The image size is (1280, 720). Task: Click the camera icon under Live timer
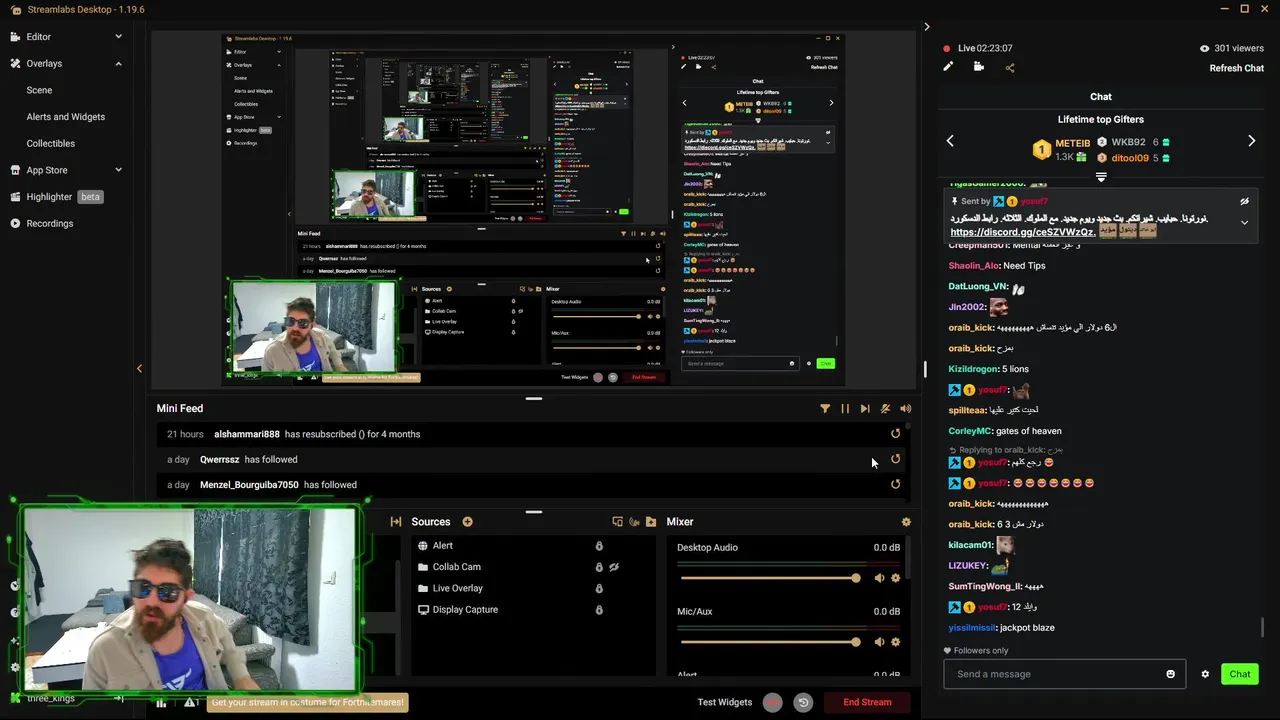pos(979,67)
